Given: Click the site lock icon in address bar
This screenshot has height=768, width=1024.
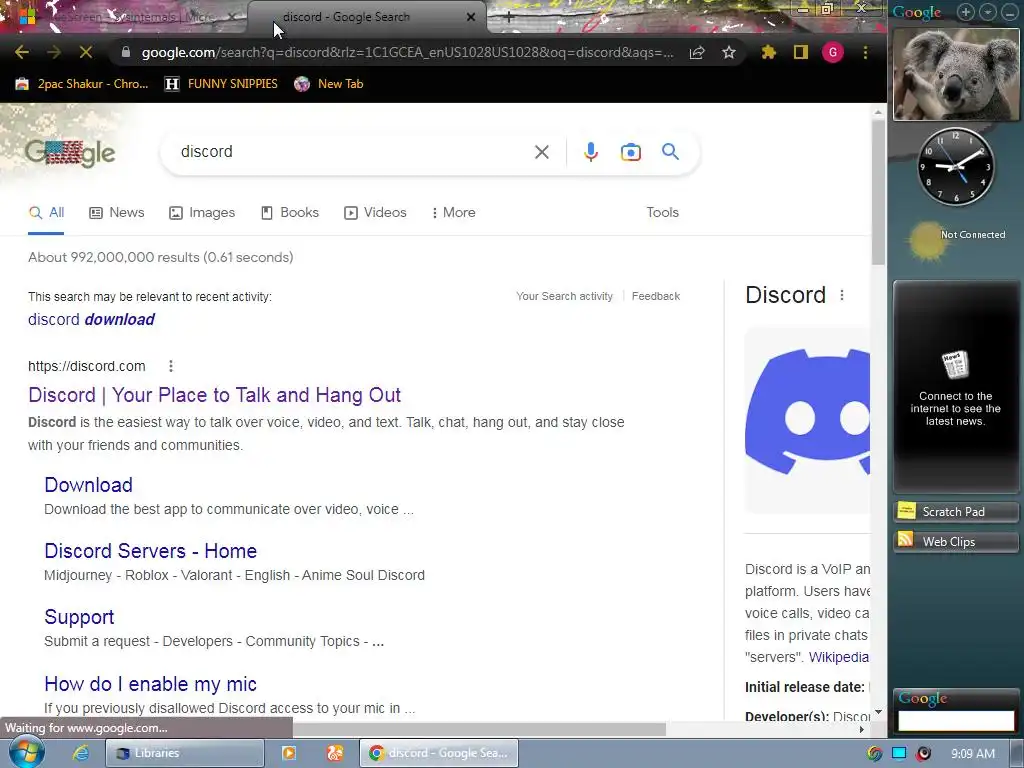Looking at the screenshot, I should (x=125, y=52).
